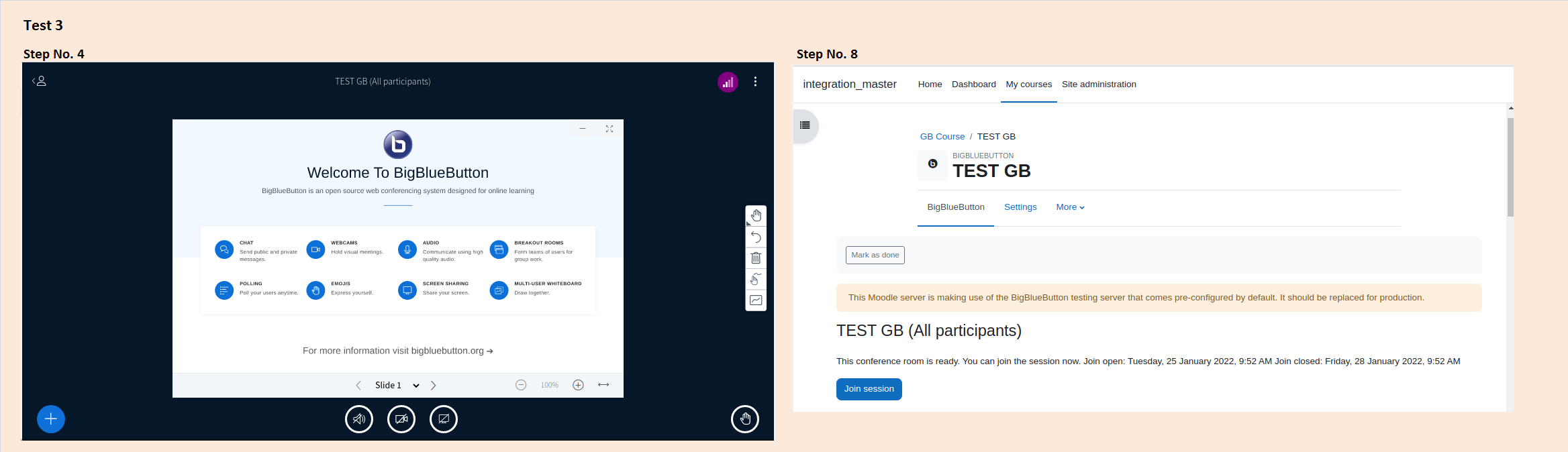Click the Audio microphone feature icon
Screen dimensions: 1568x452
(407, 249)
